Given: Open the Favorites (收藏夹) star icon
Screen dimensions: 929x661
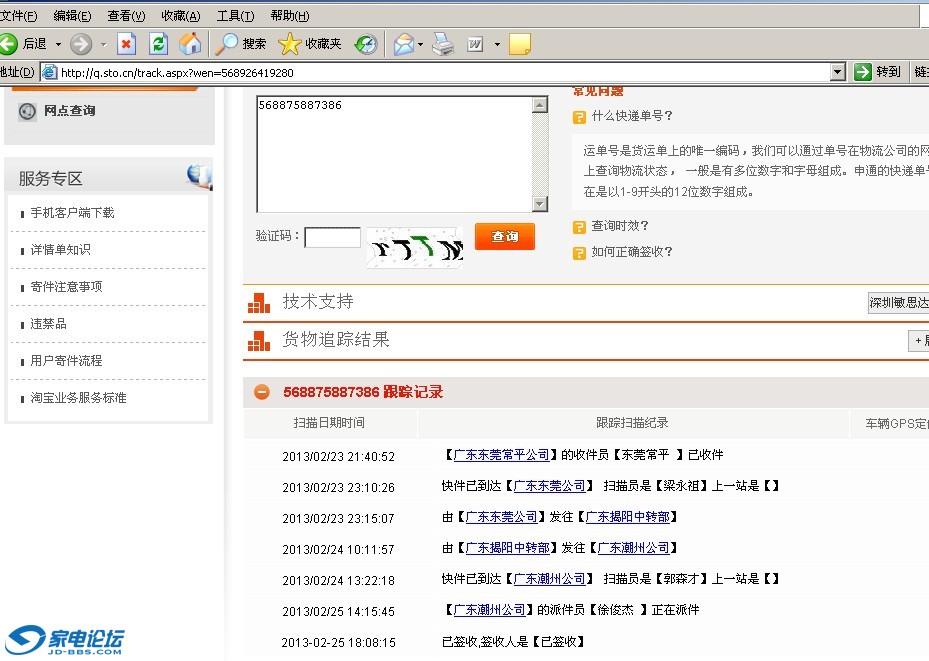Looking at the screenshot, I should (x=310, y=44).
